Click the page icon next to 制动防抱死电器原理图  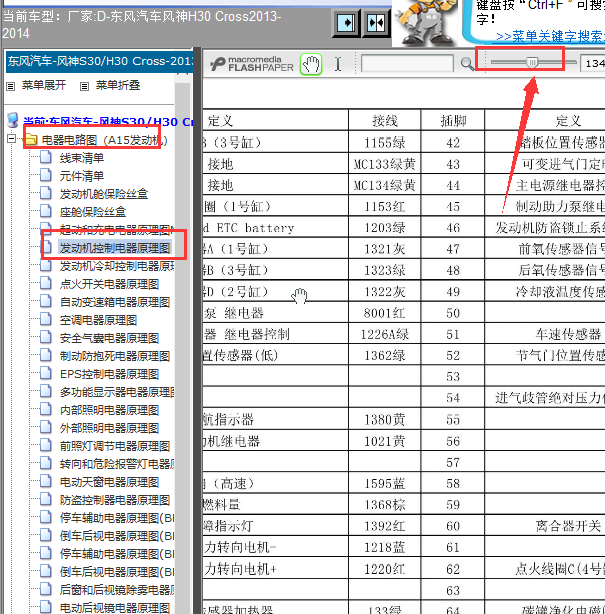[46, 356]
